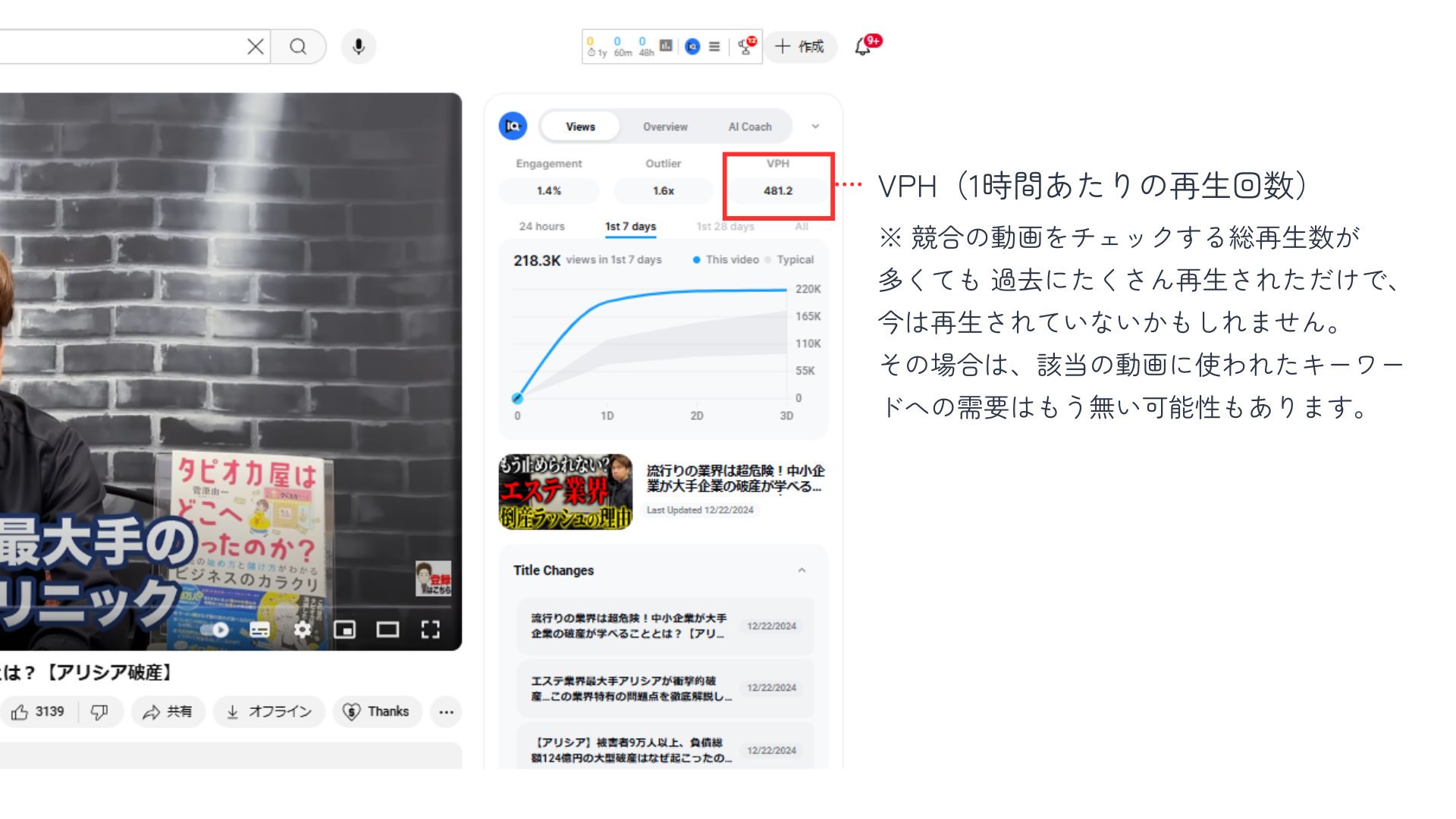This screenshot has width=1456, height=819.
Task: Open the vidIQ hamburger menu in toolbar
Action: (x=714, y=47)
